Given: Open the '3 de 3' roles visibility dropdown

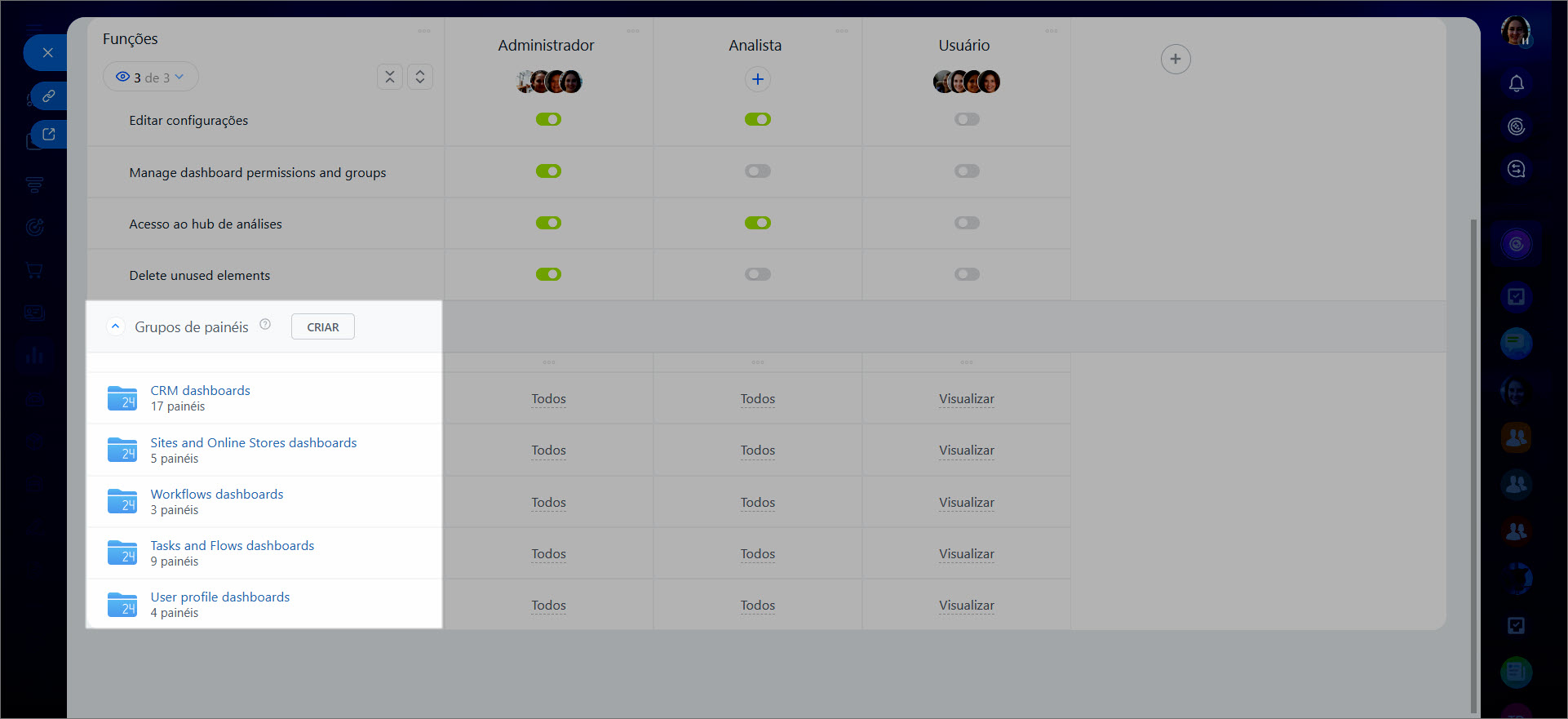Looking at the screenshot, I should point(151,78).
